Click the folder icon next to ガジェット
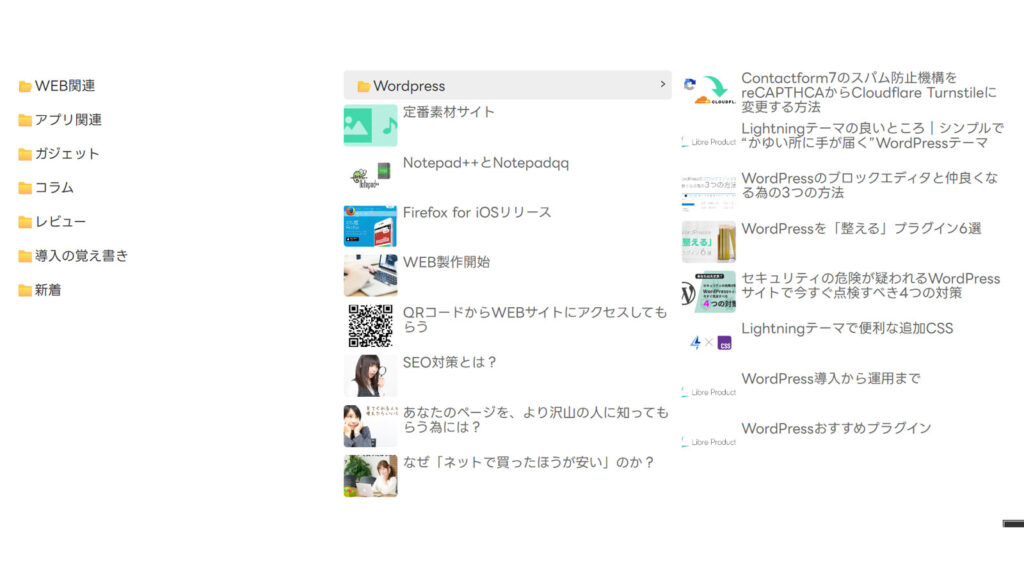 tap(25, 154)
